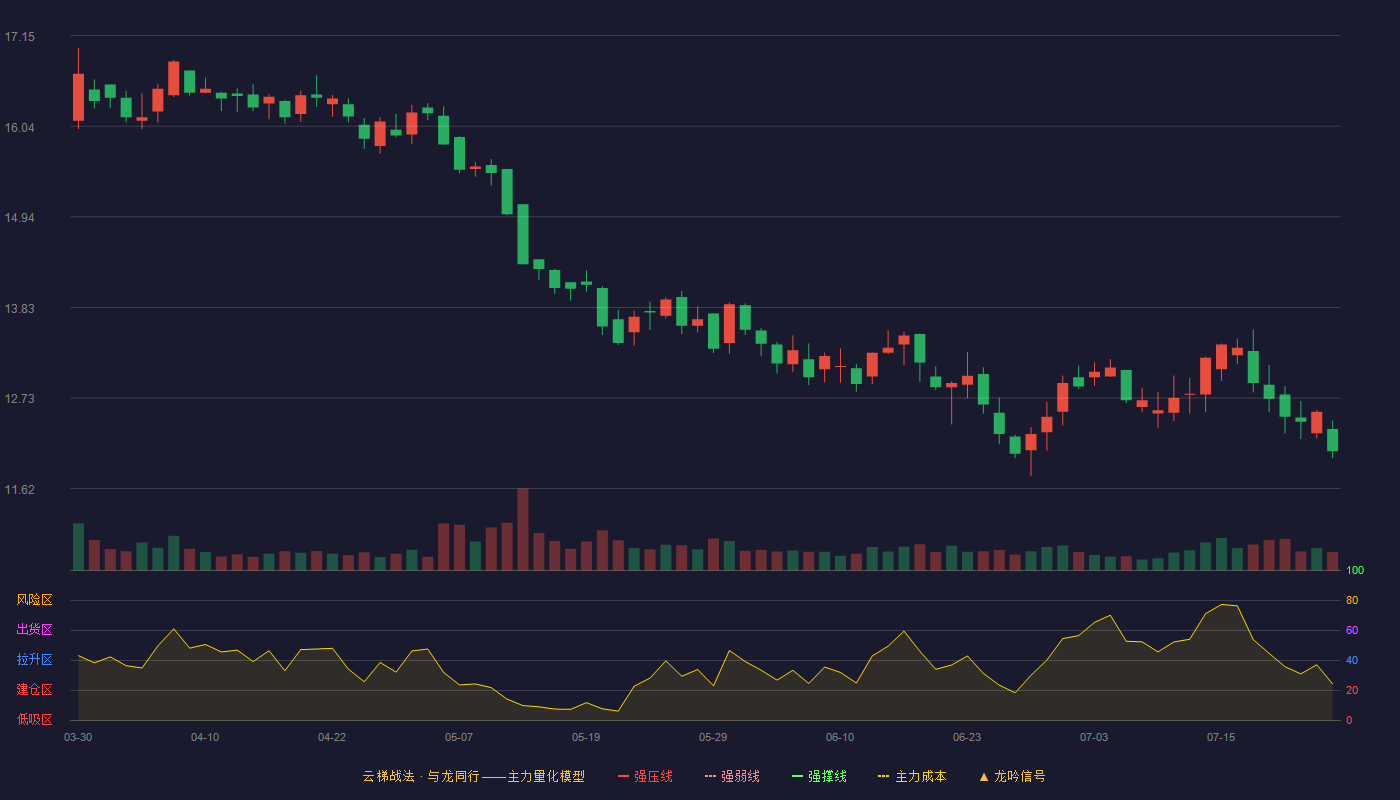This screenshot has height=800, width=1400.
Task: Select the last green candlestick on the right
Action: click(x=1332, y=440)
